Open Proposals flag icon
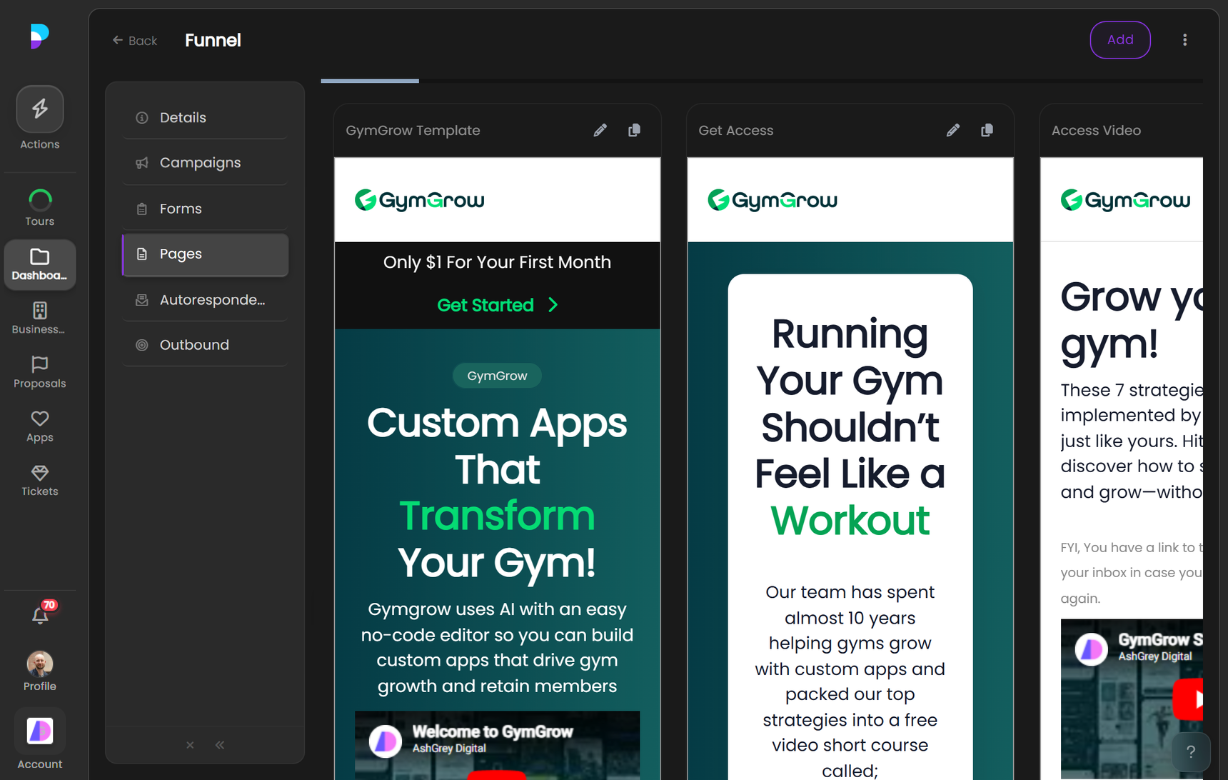 click(x=40, y=365)
